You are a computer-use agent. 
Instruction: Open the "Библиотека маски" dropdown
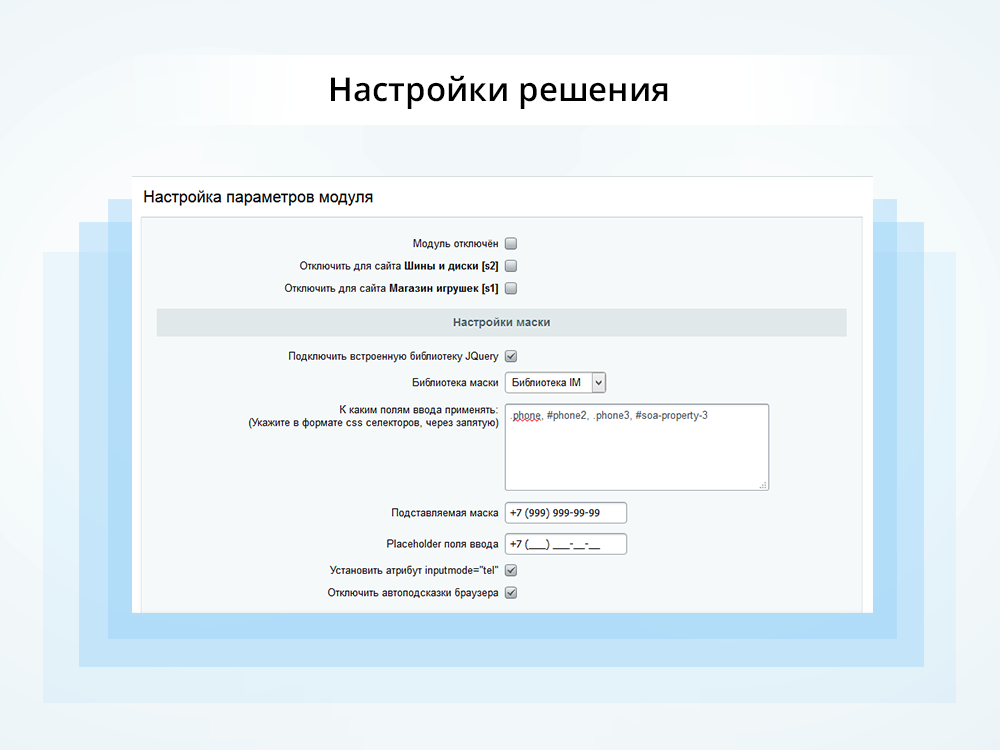click(x=554, y=381)
